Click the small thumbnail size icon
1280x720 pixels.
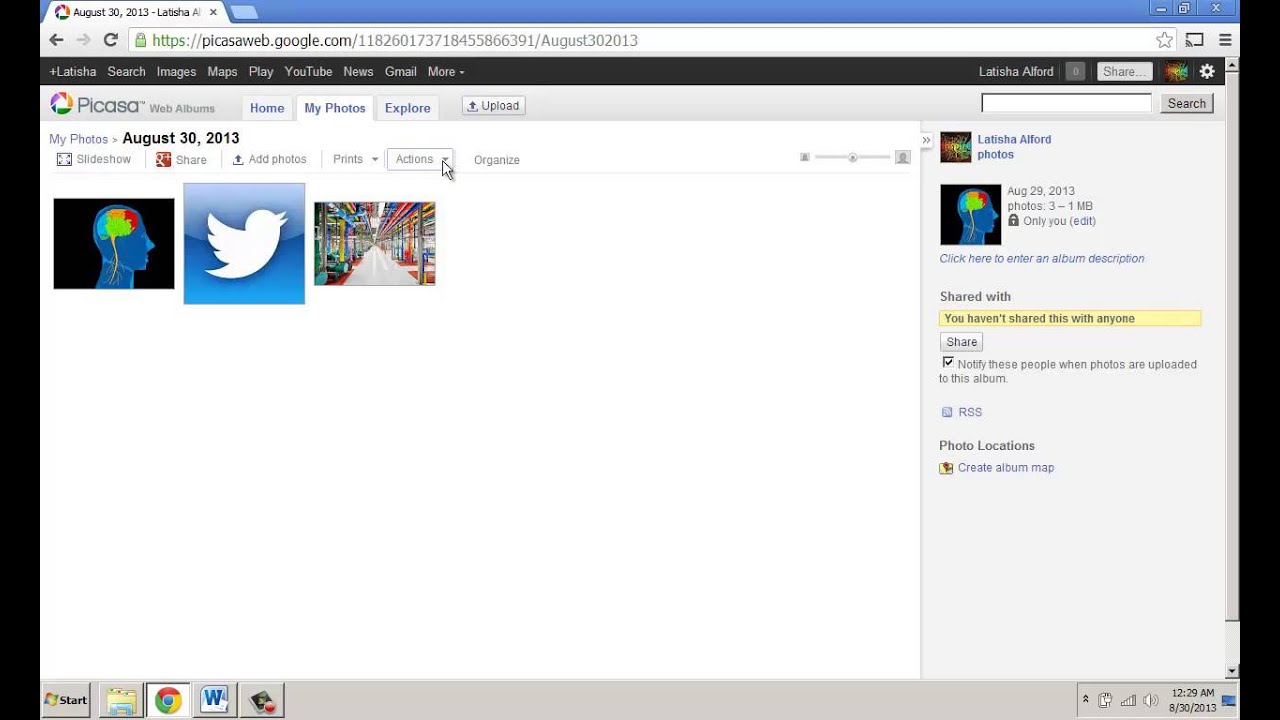805,157
